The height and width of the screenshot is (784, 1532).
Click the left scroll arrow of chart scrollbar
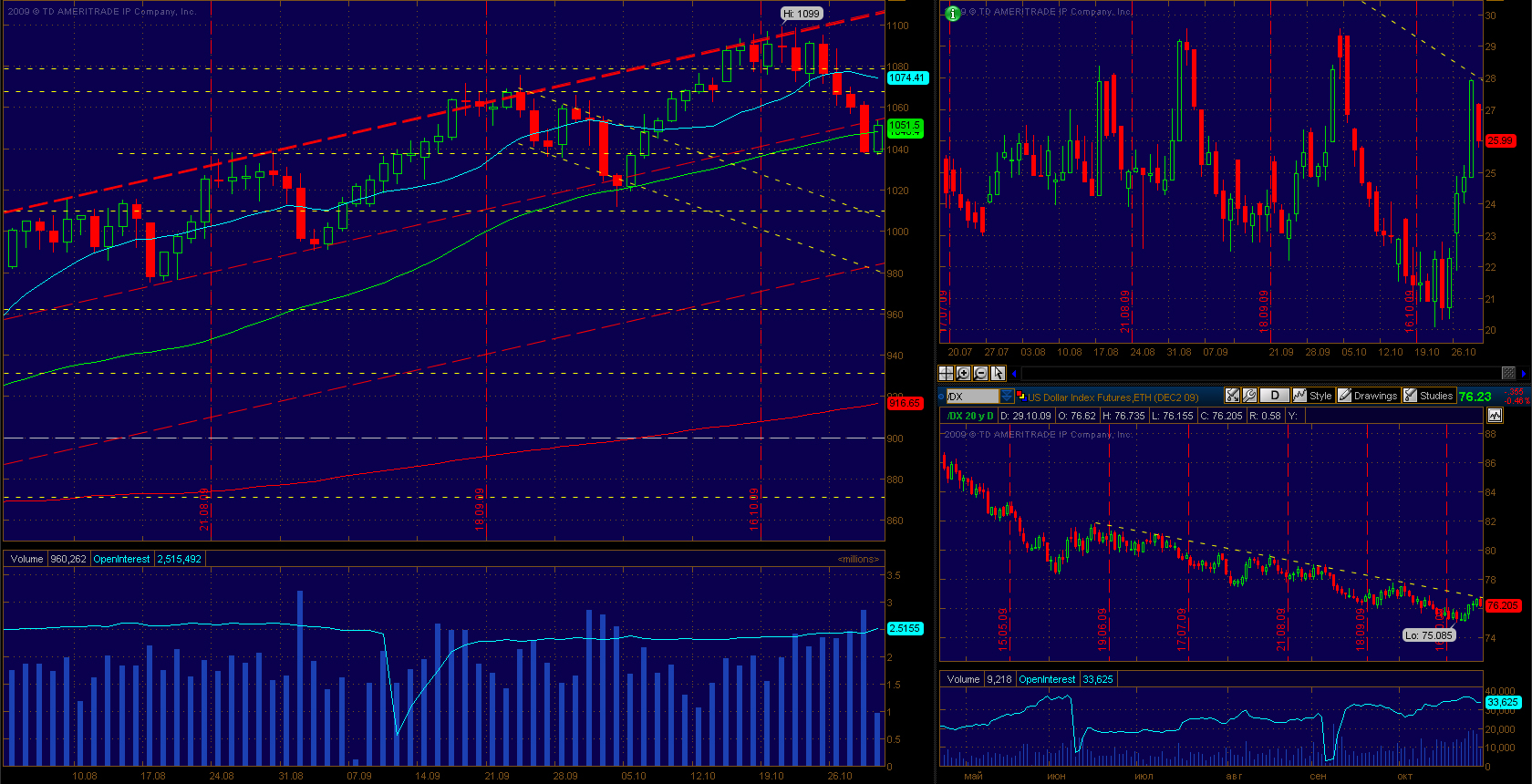1014,373
